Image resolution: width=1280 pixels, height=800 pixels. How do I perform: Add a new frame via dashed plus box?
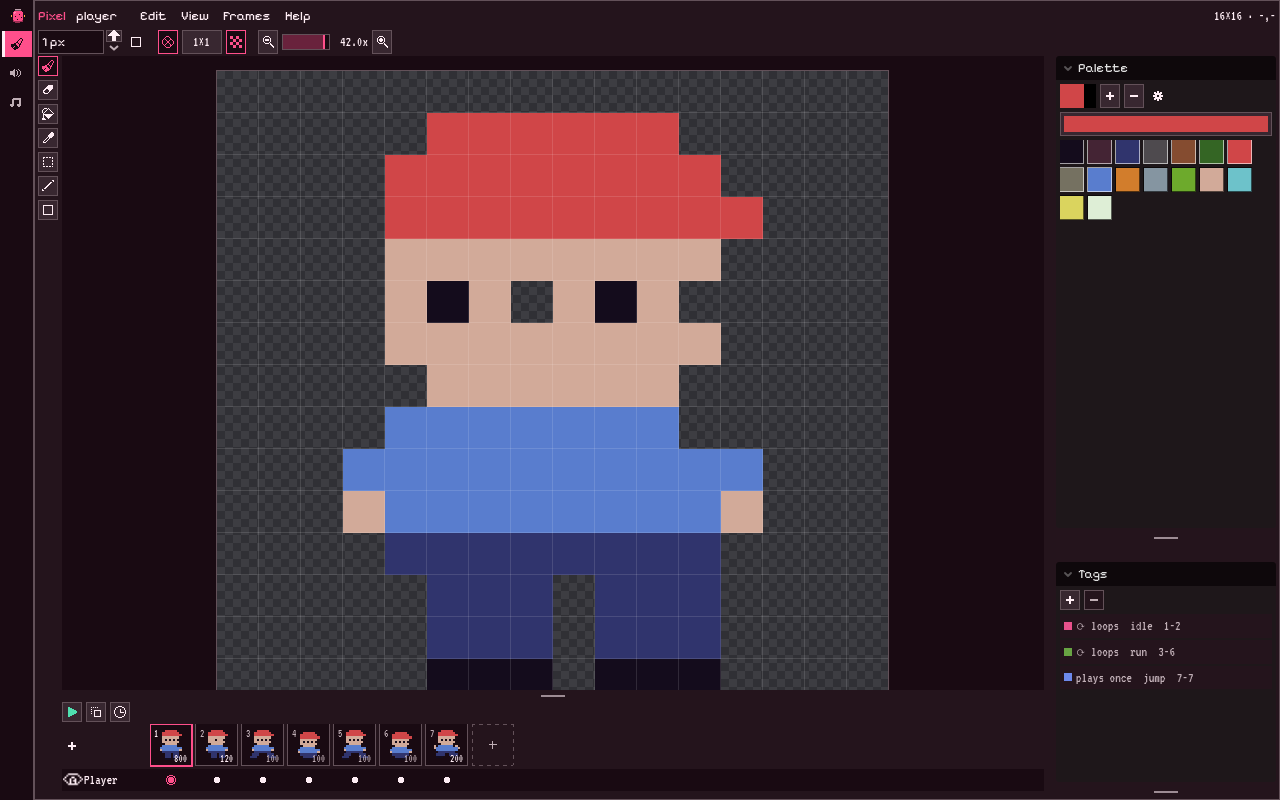coord(493,745)
